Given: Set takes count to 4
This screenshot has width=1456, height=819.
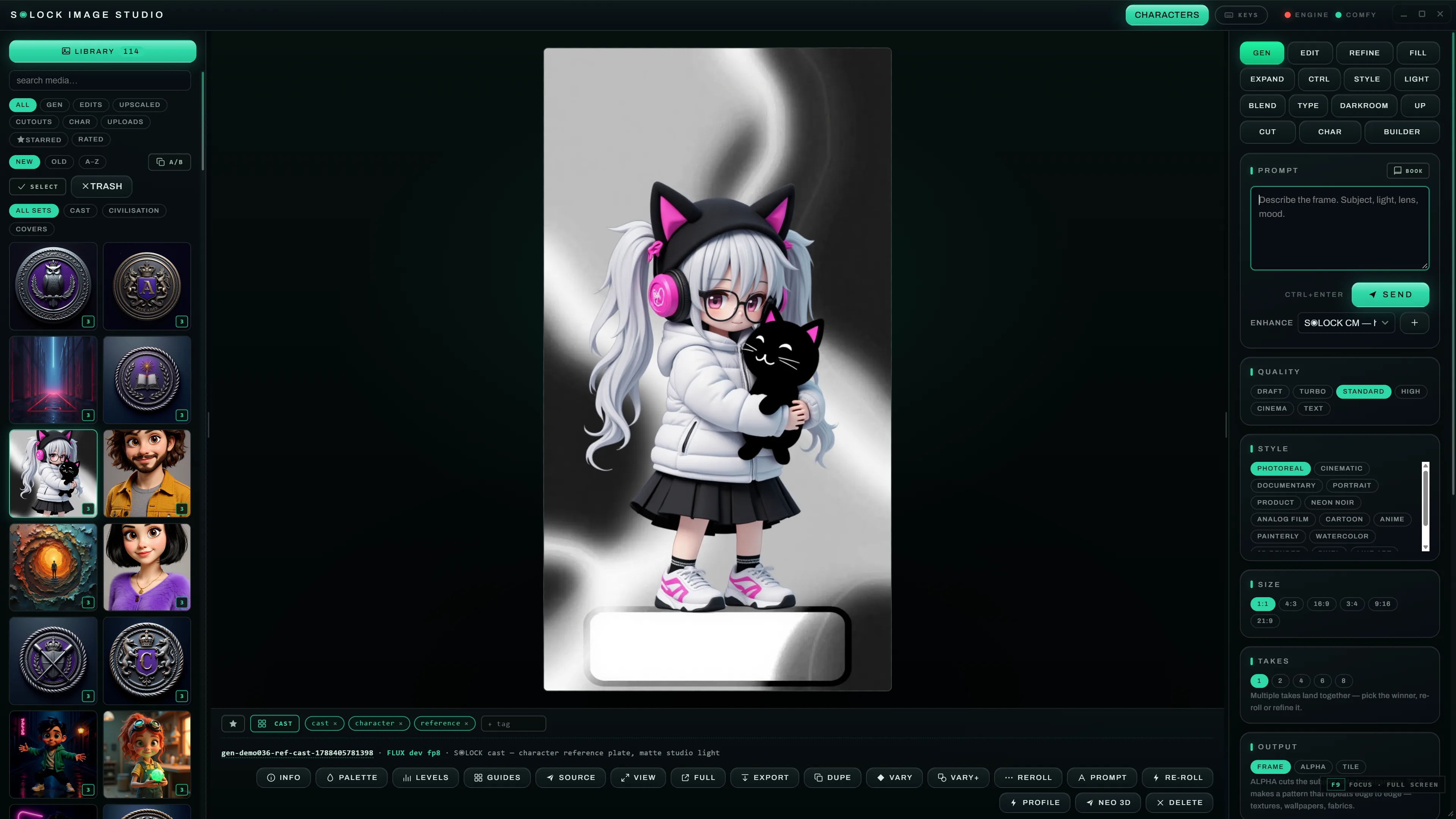Looking at the screenshot, I should coord(1301,681).
